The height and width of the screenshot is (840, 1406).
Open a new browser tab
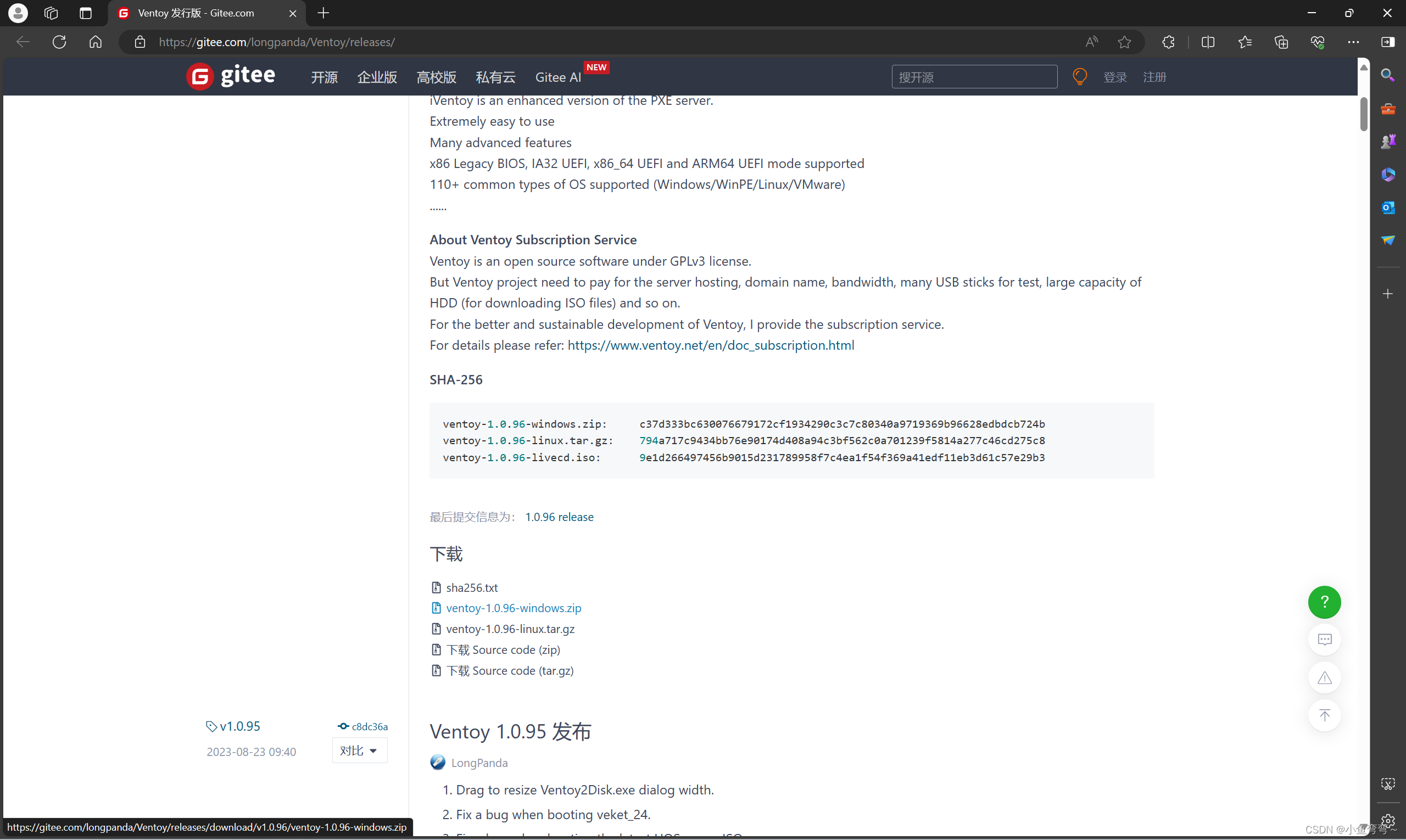pos(323,13)
